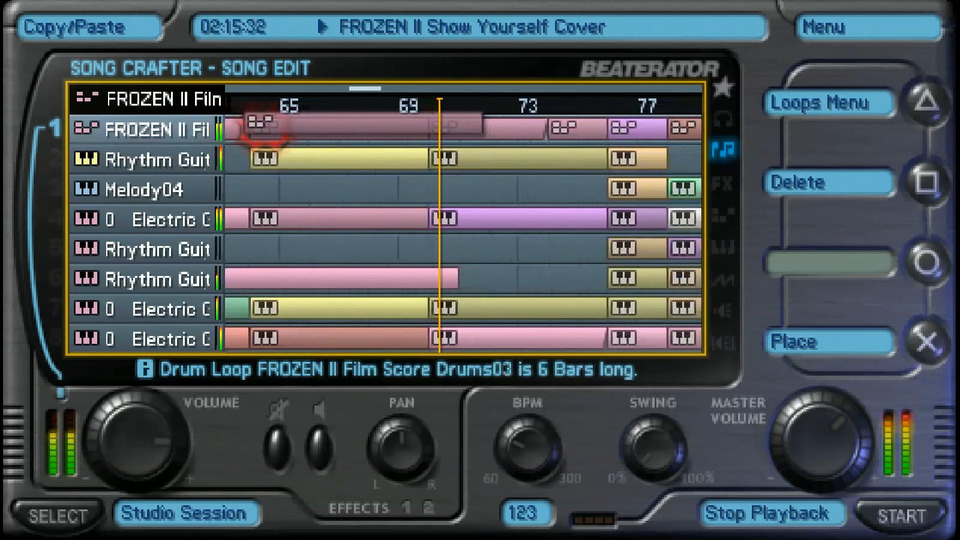Click the SELECT button
960x540 pixels.
[x=58, y=516]
